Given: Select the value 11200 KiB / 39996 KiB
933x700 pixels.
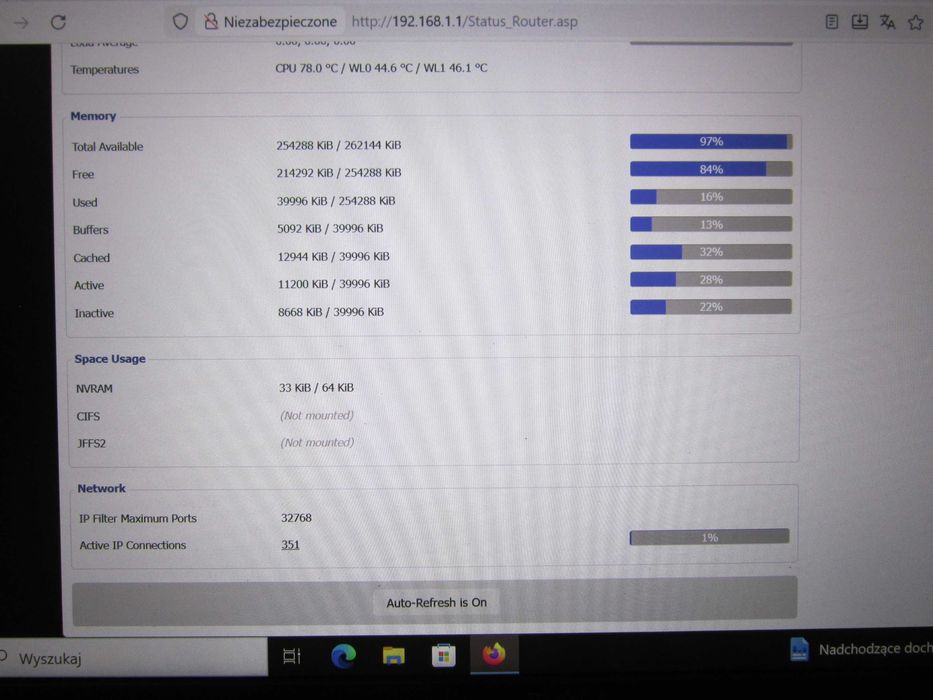Looking at the screenshot, I should tap(334, 284).
